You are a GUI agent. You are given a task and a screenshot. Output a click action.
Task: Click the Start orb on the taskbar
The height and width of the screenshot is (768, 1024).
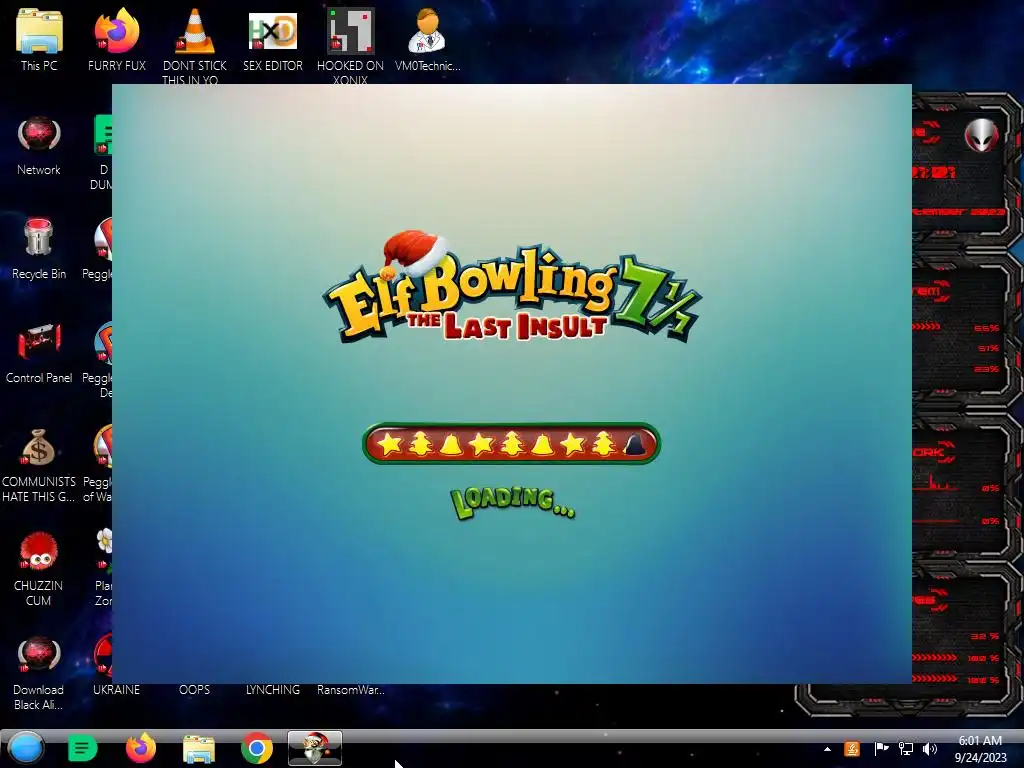pos(26,748)
